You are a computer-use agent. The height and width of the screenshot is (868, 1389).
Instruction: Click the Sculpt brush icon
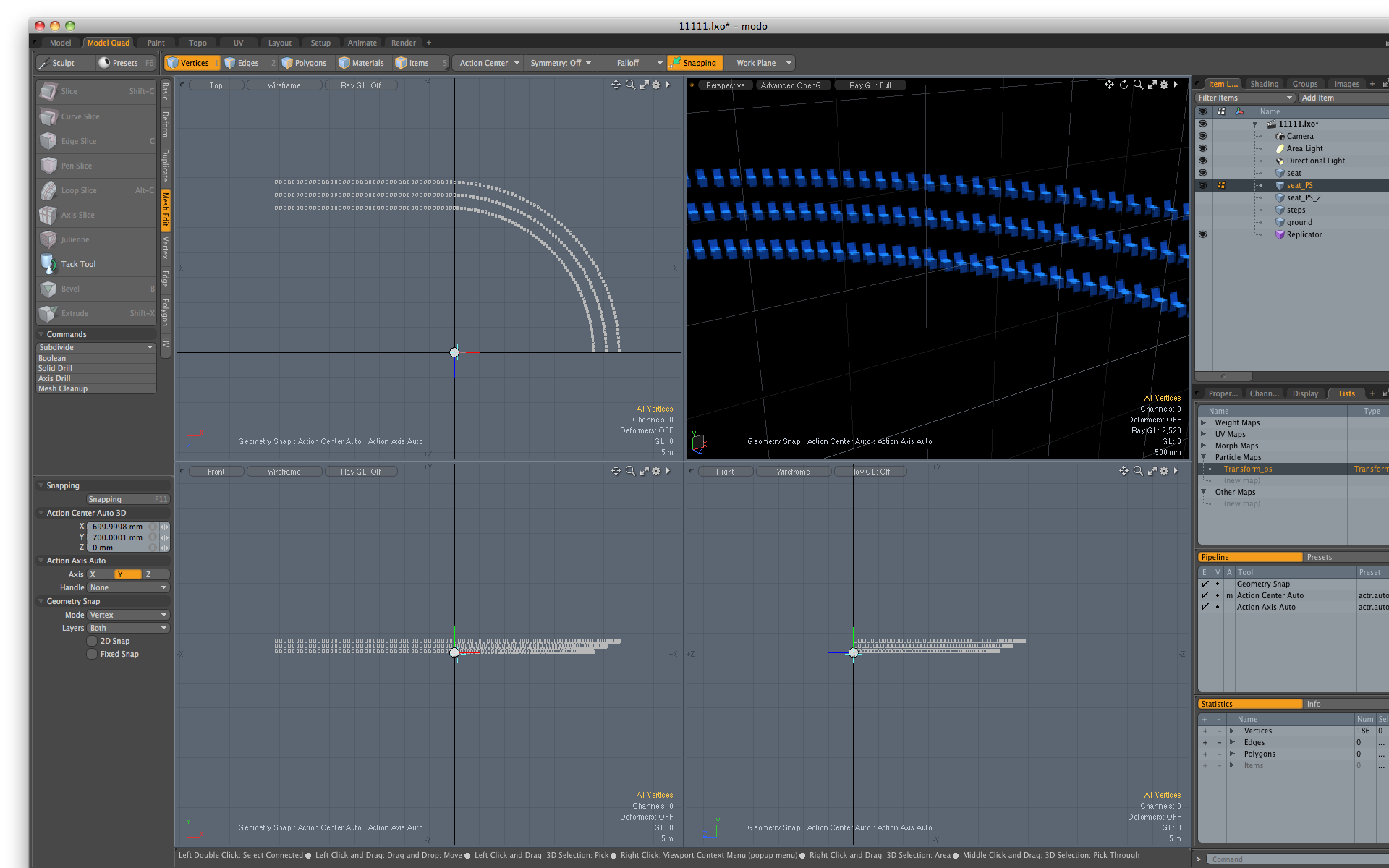click(x=45, y=63)
